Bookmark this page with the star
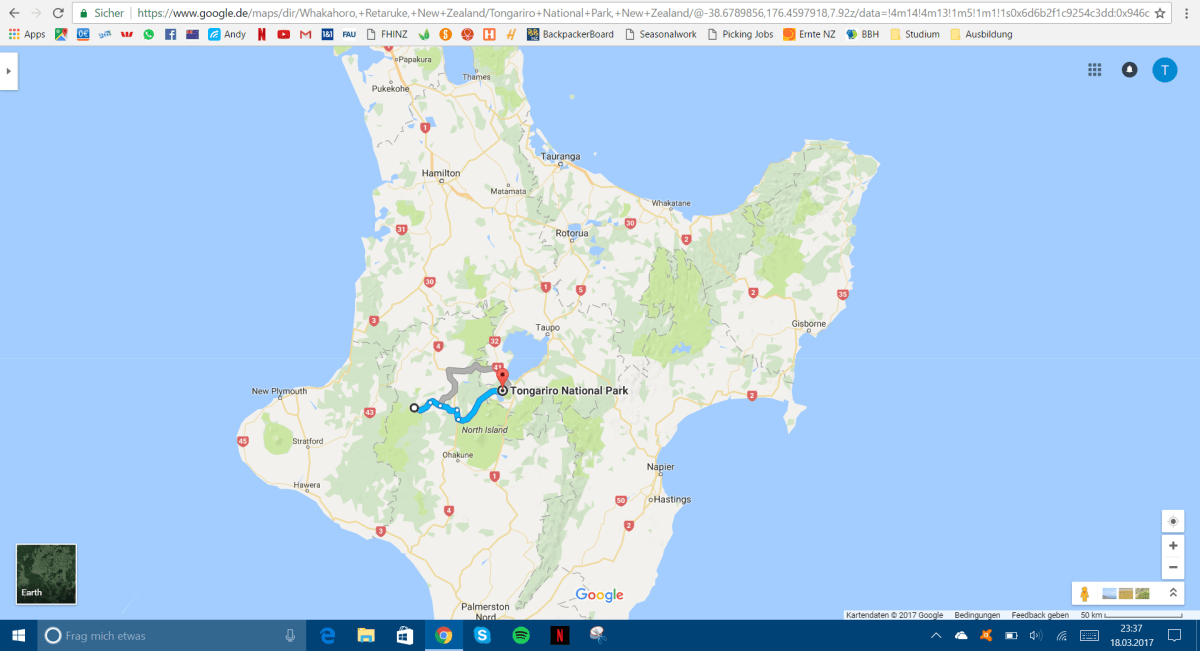 coord(1159,13)
